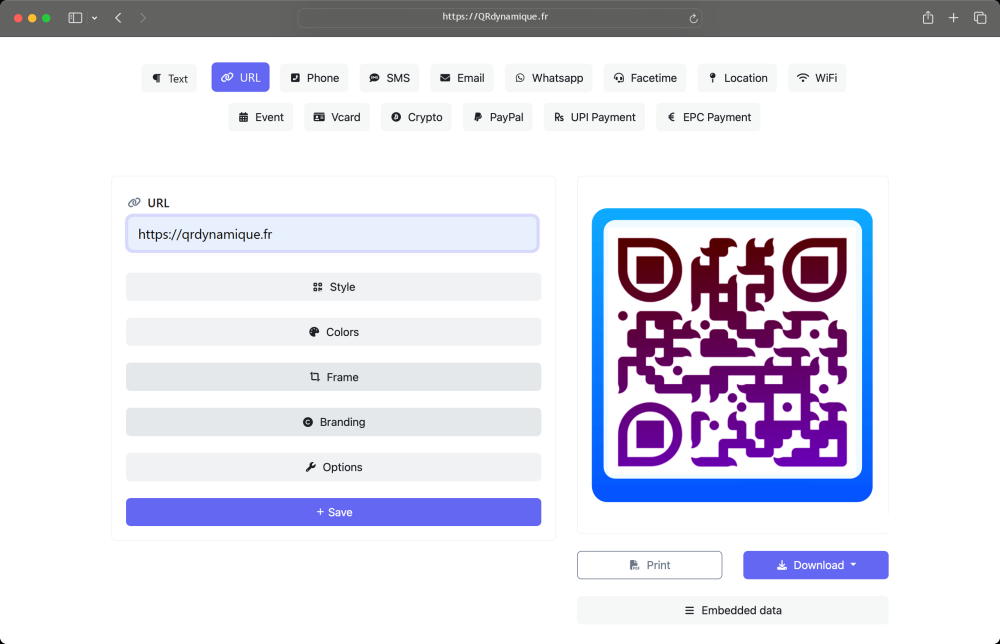Save the QR code
1000x644 pixels.
[334, 512]
